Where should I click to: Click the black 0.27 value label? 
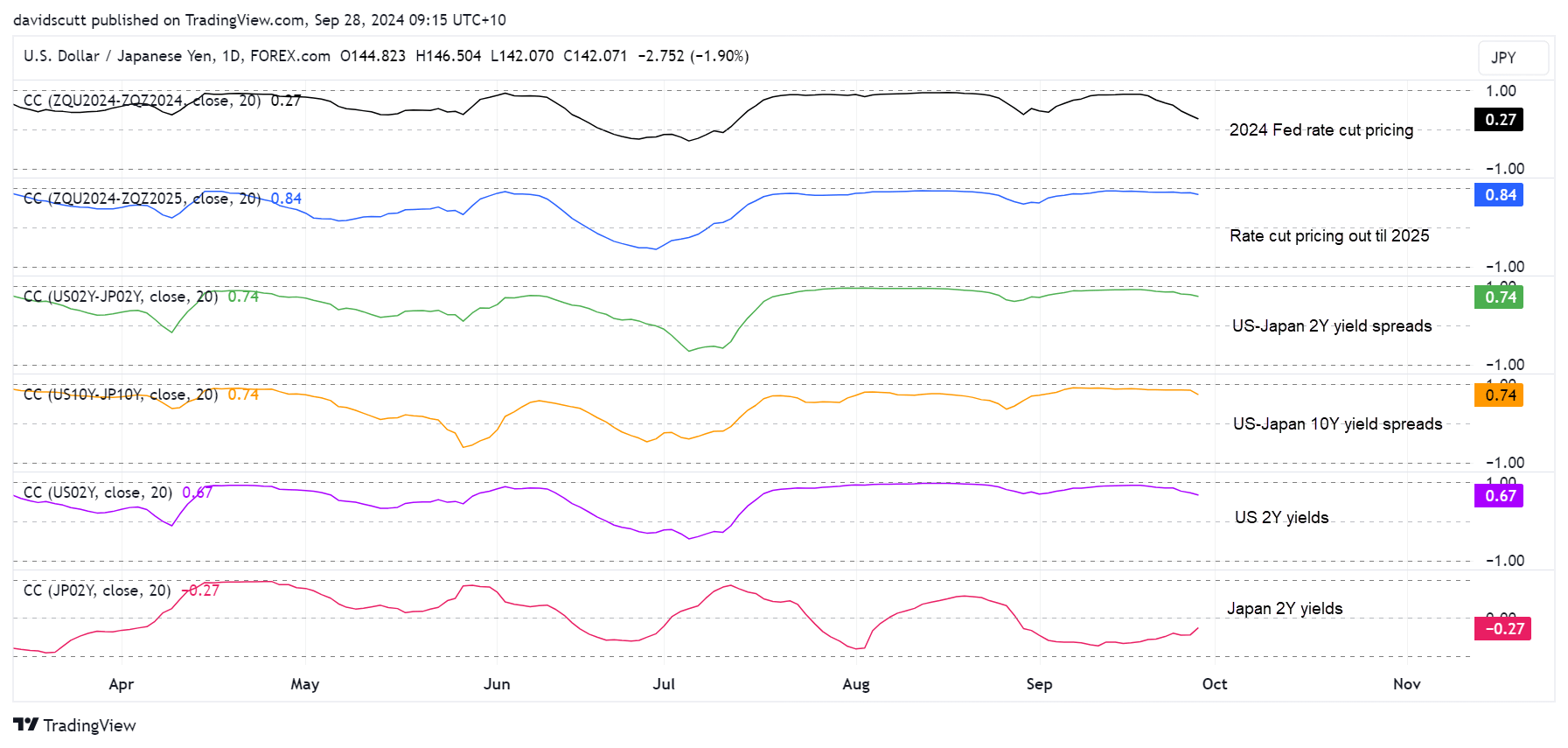click(1500, 120)
